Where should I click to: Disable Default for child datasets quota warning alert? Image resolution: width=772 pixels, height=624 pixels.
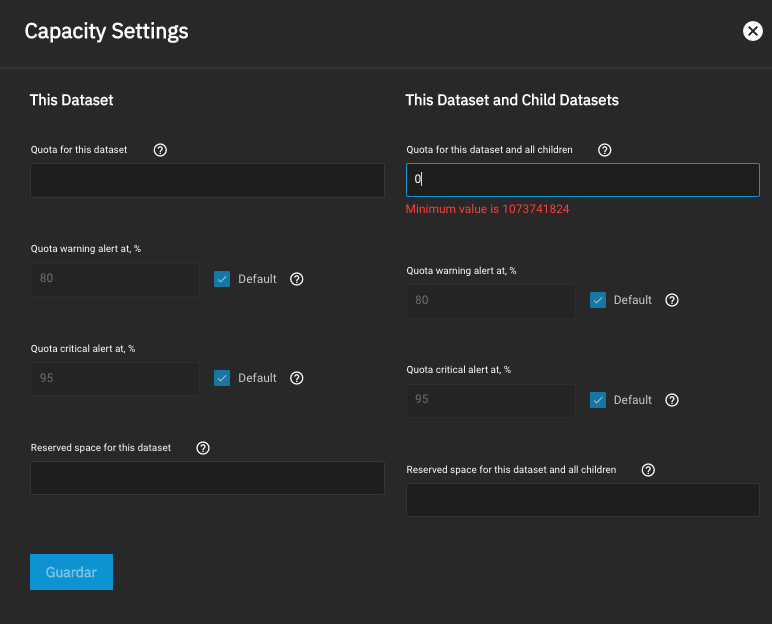pos(598,300)
